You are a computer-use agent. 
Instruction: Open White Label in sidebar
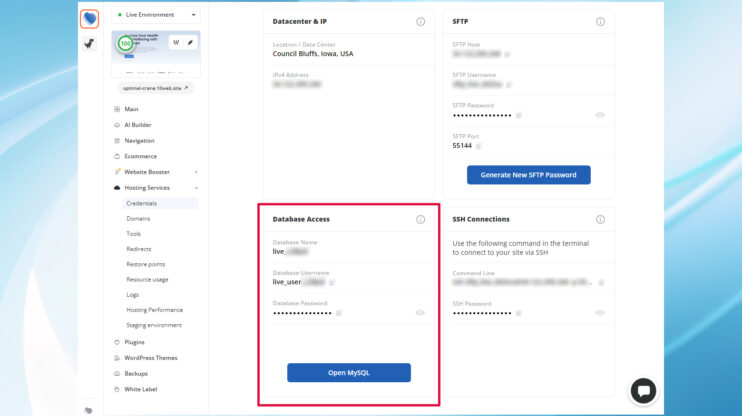coord(141,389)
